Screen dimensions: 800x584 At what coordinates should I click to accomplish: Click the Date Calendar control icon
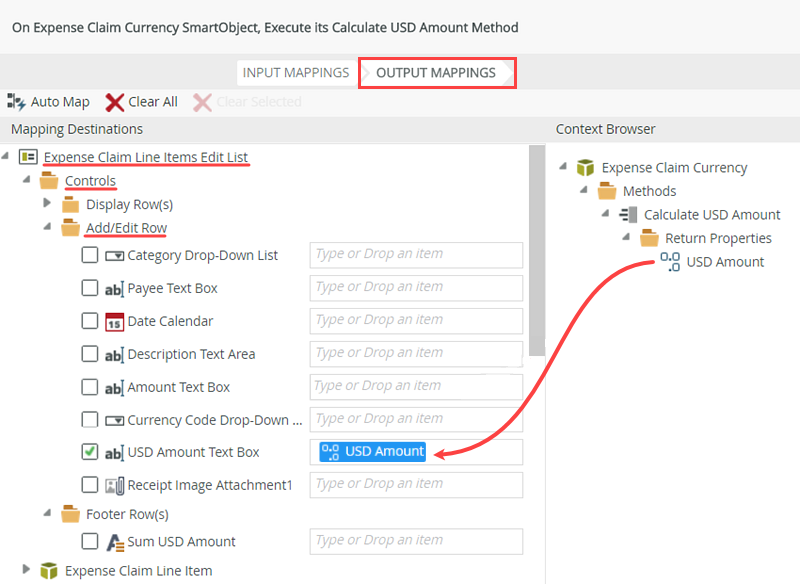coord(114,322)
